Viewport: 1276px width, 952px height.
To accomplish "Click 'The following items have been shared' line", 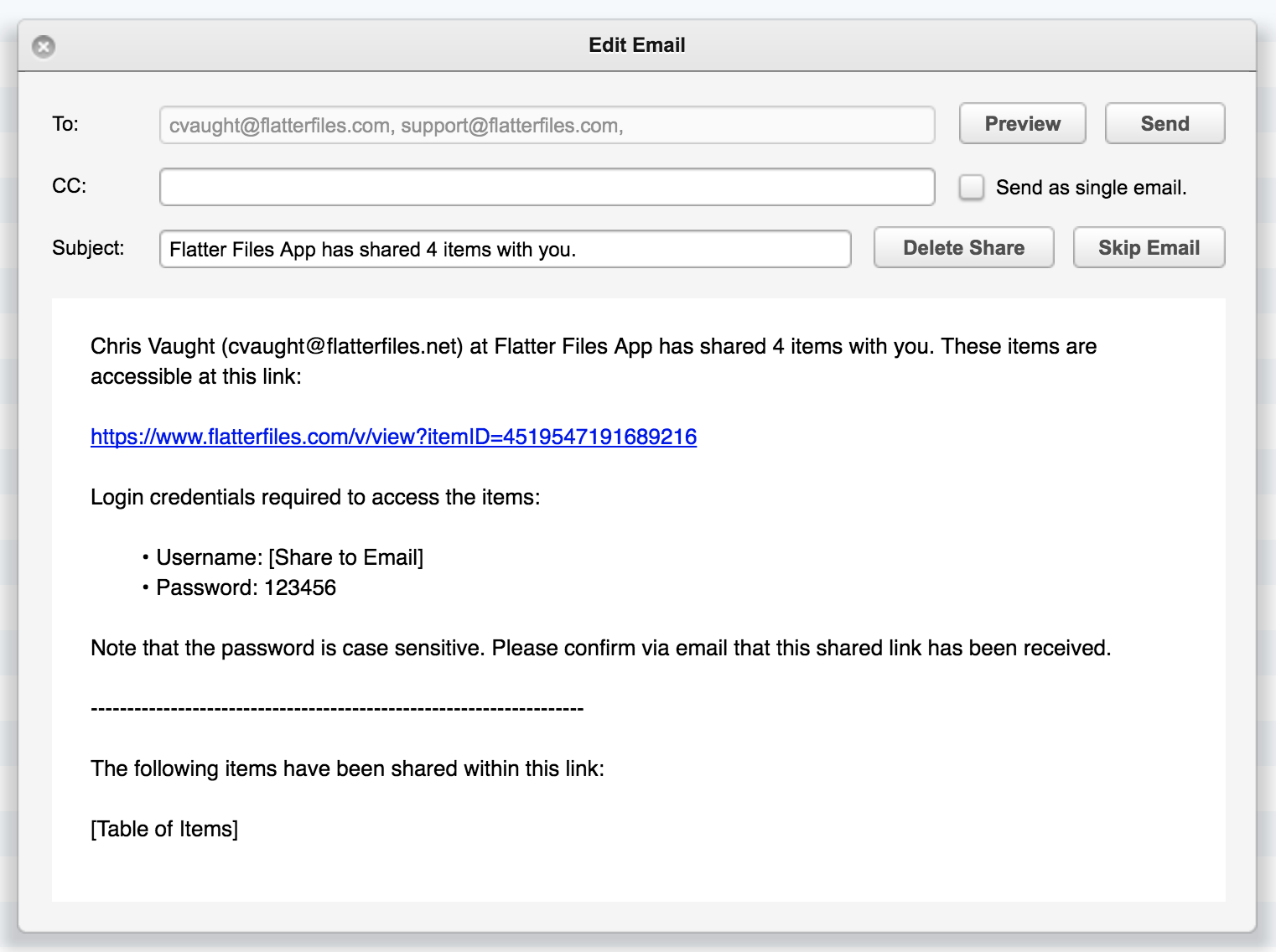I will click(x=347, y=768).
